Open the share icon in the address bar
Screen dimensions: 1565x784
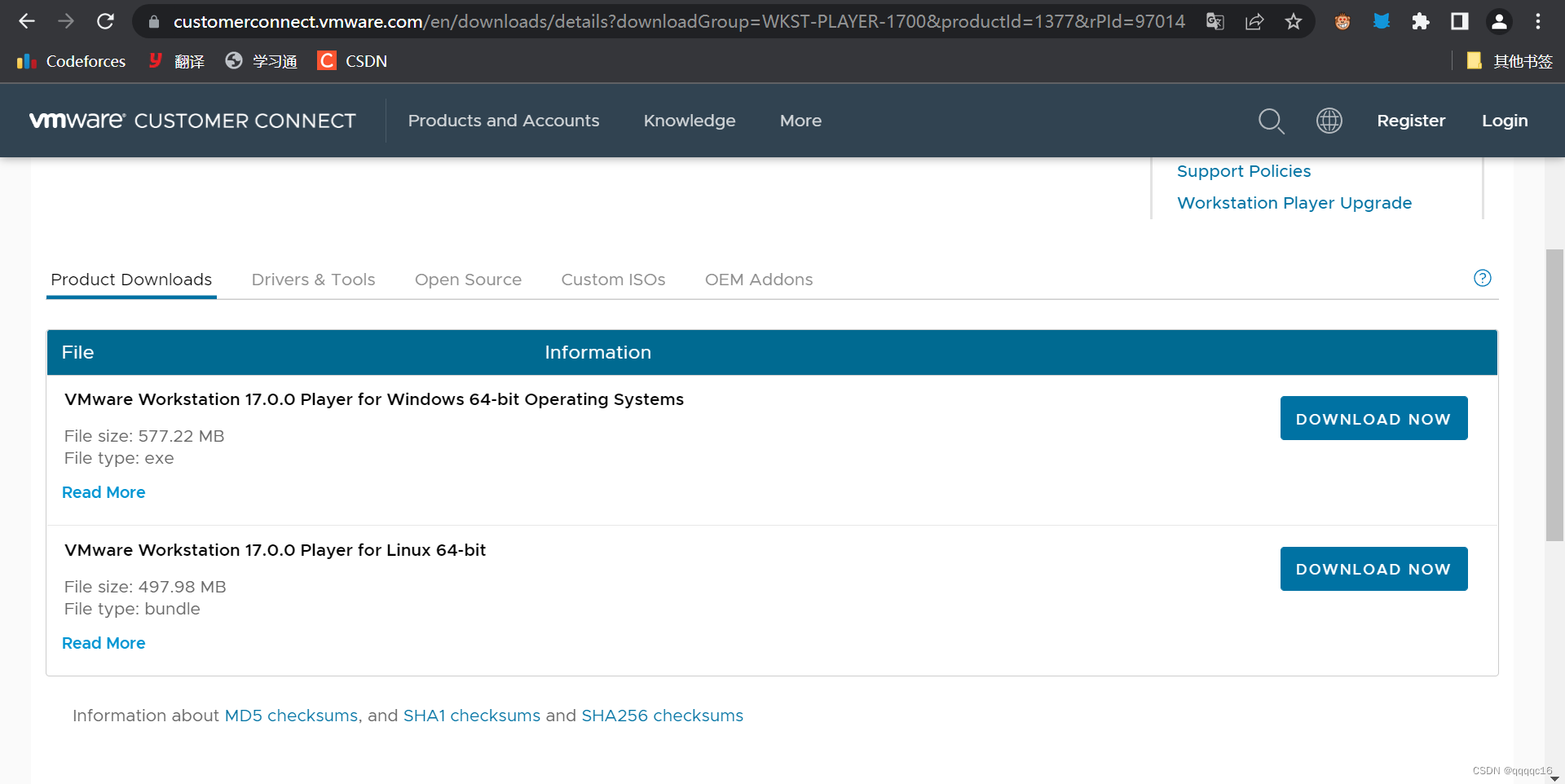coord(1254,21)
